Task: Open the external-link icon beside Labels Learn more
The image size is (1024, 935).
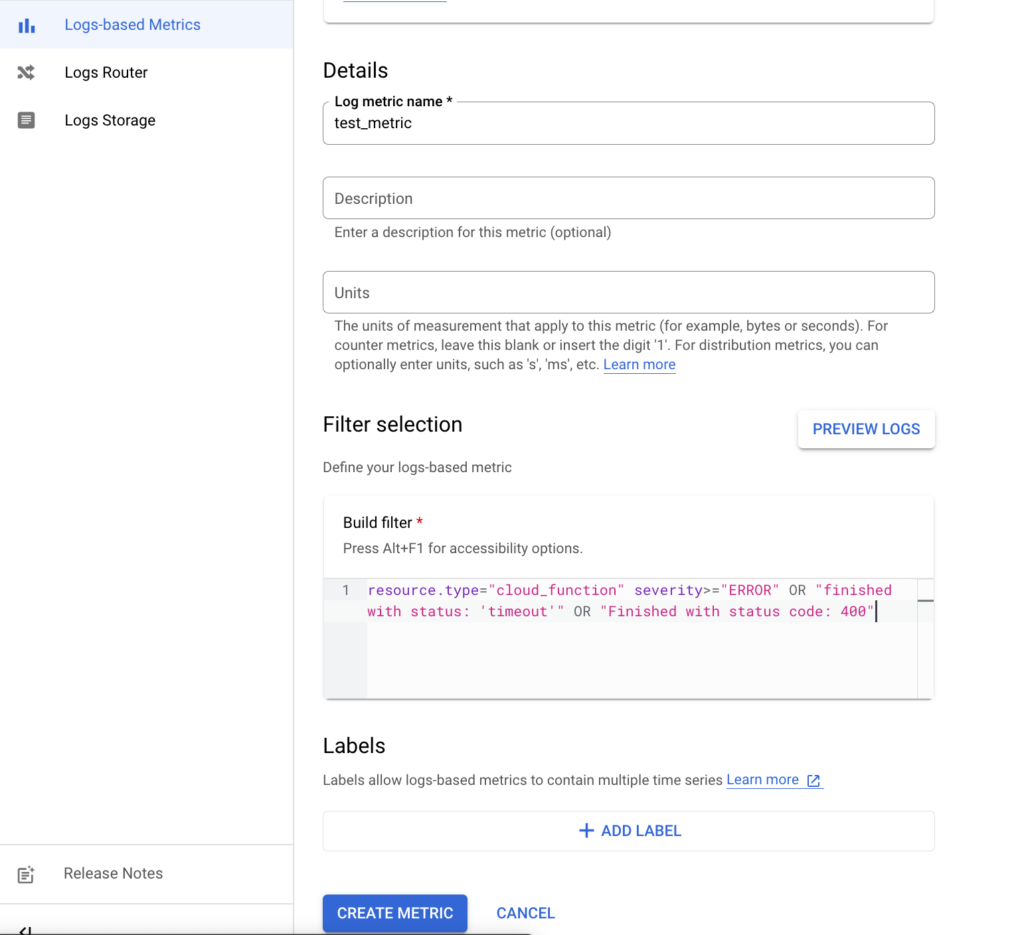Action: coord(815,780)
